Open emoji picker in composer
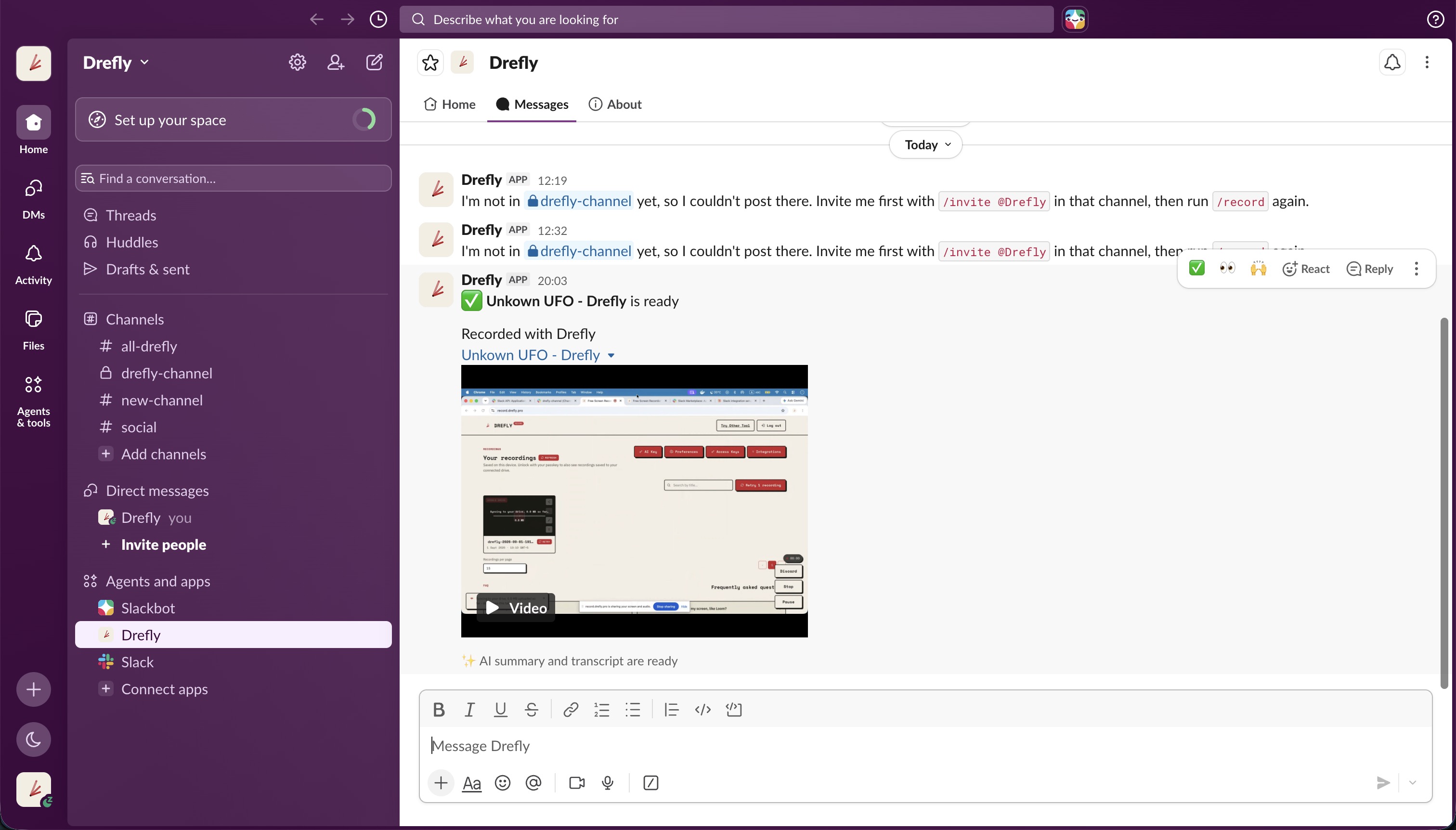The width and height of the screenshot is (1456, 830). pos(502,783)
